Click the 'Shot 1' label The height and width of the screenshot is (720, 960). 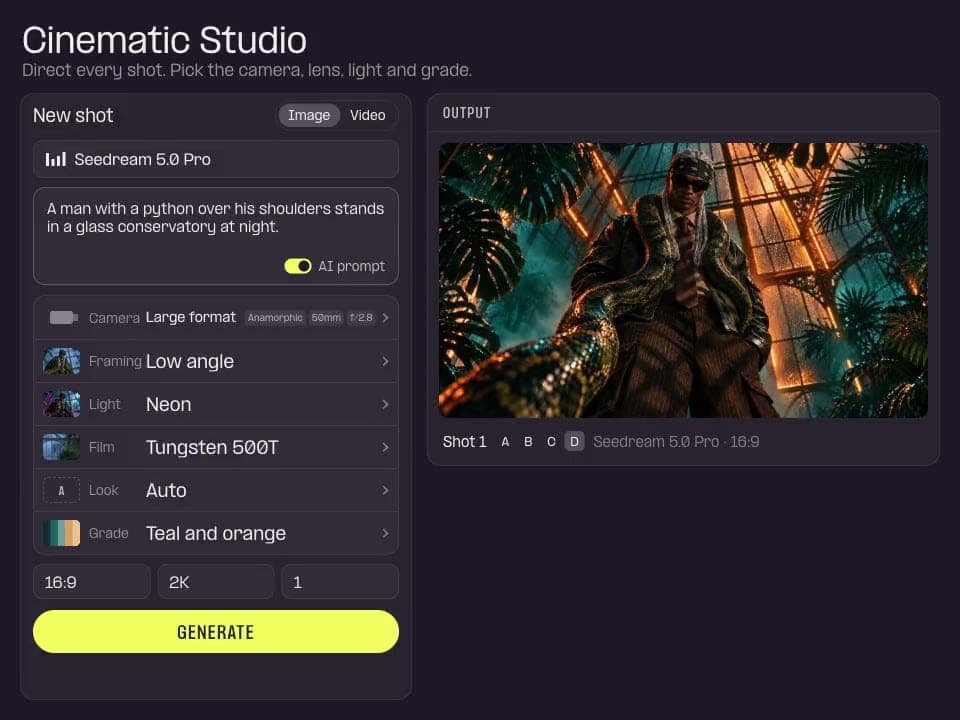tap(464, 441)
